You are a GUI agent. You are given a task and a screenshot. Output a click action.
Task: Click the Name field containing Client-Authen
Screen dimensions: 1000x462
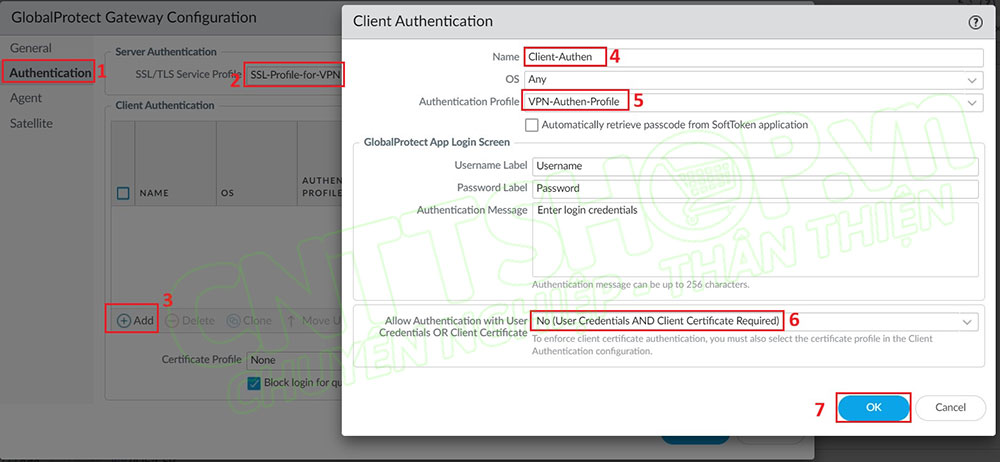pyautogui.click(x=753, y=57)
